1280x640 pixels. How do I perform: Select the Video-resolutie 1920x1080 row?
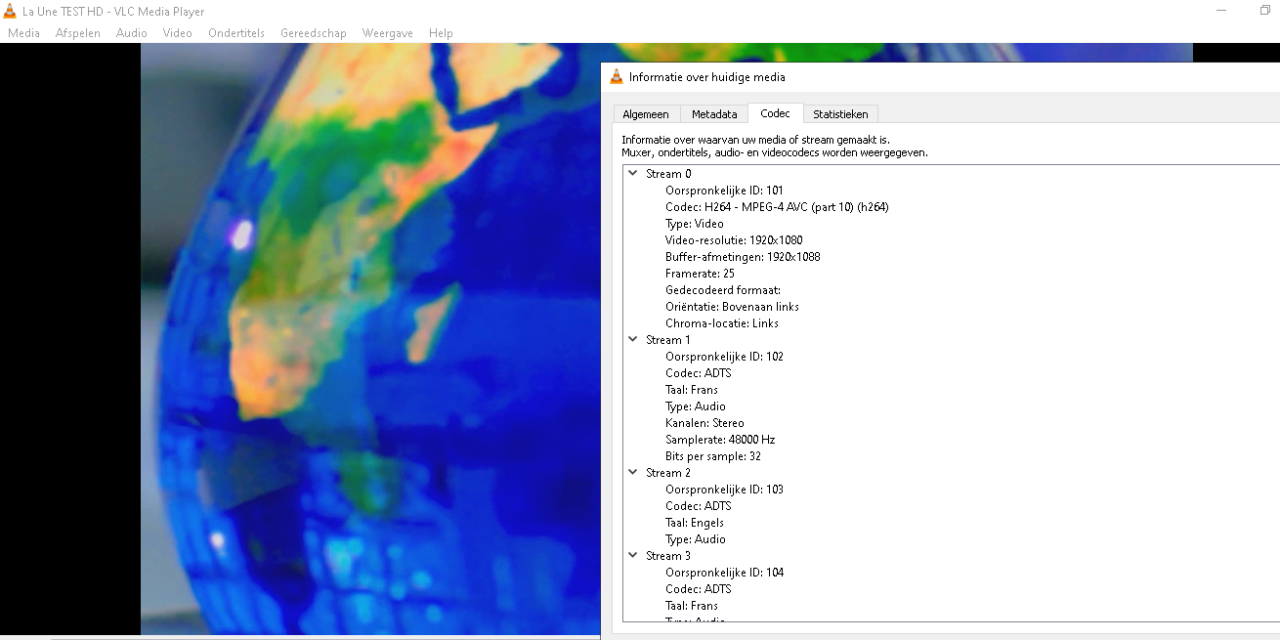point(733,240)
